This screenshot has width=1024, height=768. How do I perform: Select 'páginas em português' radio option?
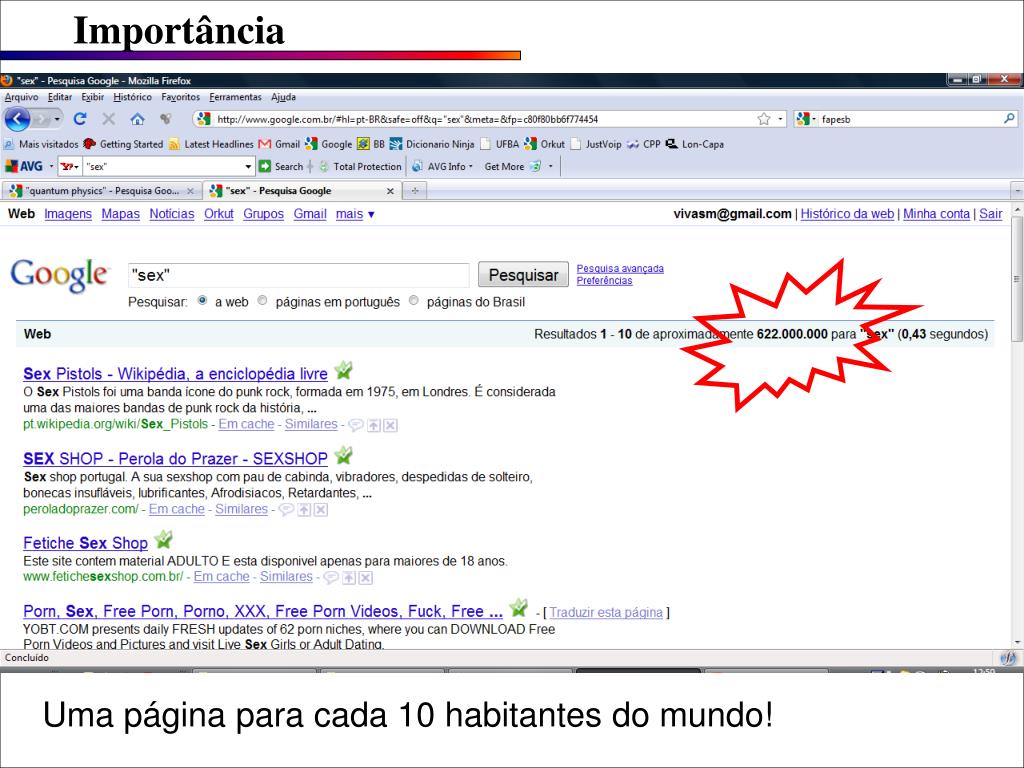pos(263,300)
